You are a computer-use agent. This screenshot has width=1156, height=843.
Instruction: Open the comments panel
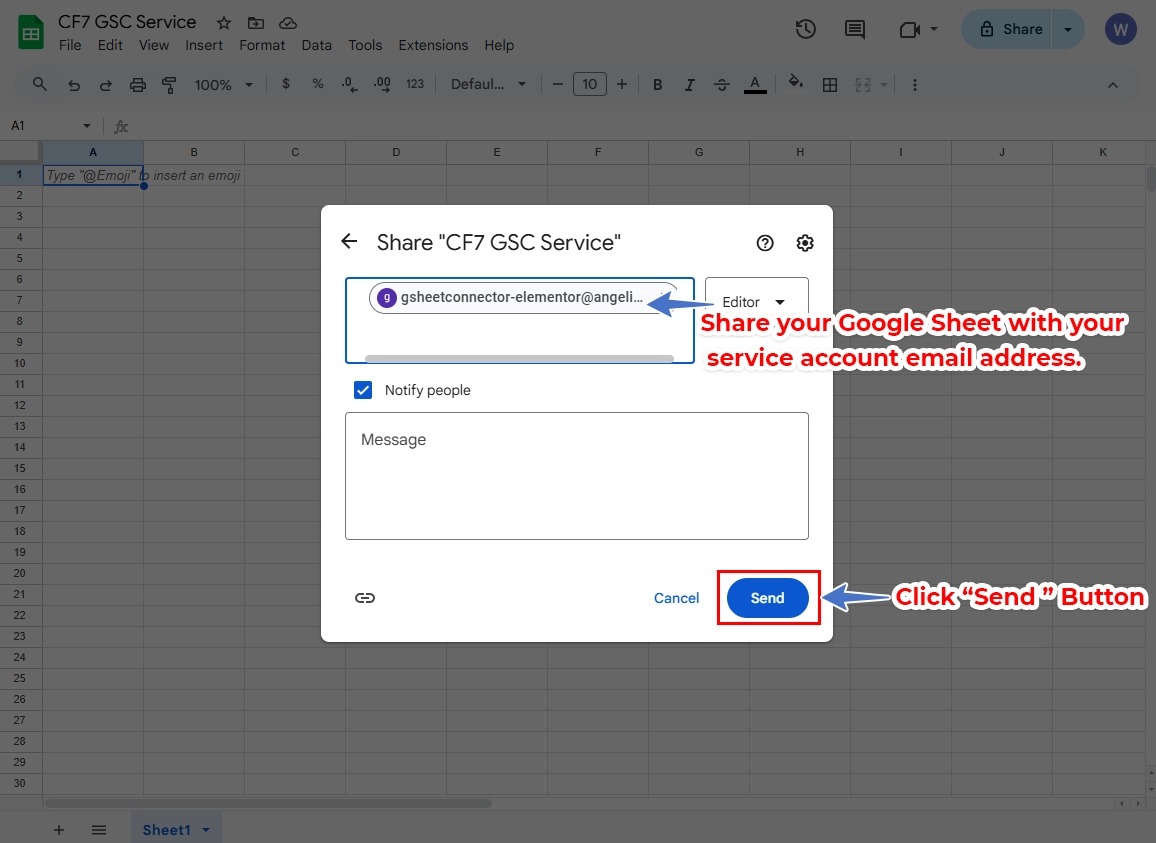(854, 29)
